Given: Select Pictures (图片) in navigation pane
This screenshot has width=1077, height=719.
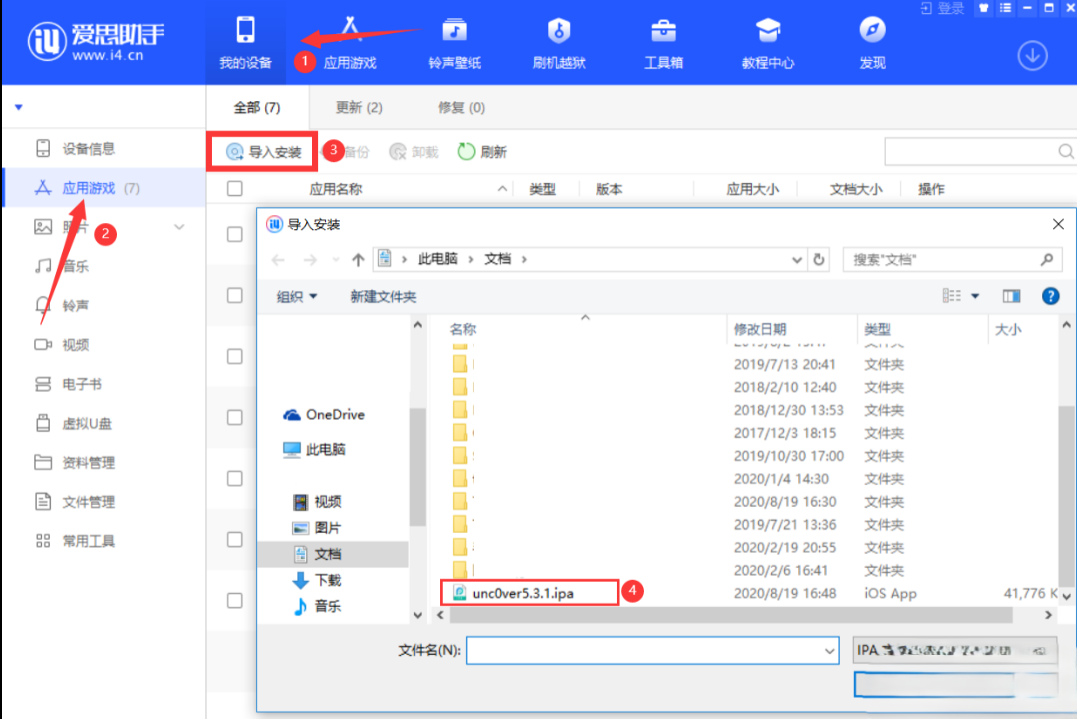Looking at the screenshot, I should click(x=317, y=527).
